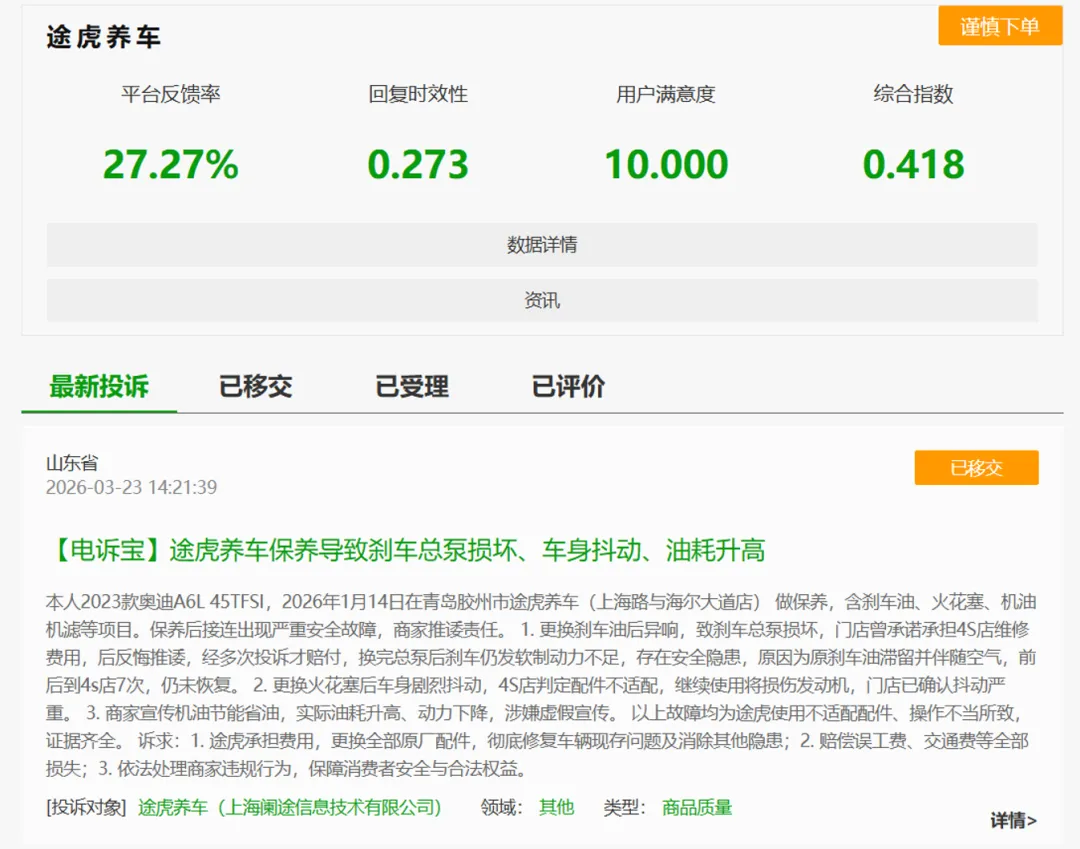Click the 途虎养车 heading
1080x849 pixels.
tap(104, 36)
